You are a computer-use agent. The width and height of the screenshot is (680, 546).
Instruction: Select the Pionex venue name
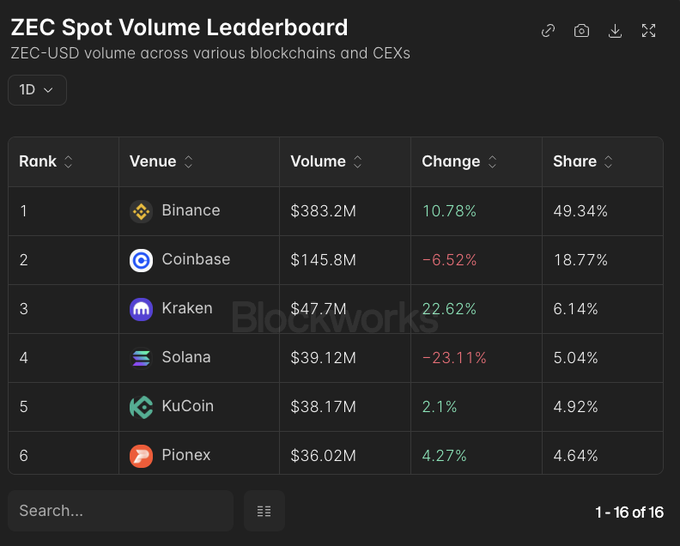click(x=186, y=455)
